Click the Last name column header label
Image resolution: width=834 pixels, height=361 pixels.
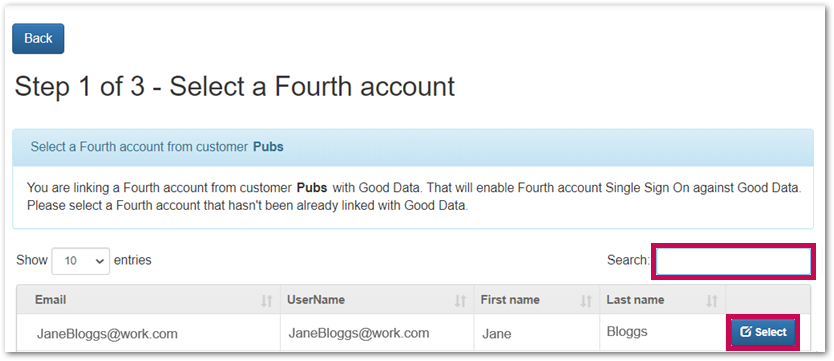635,300
